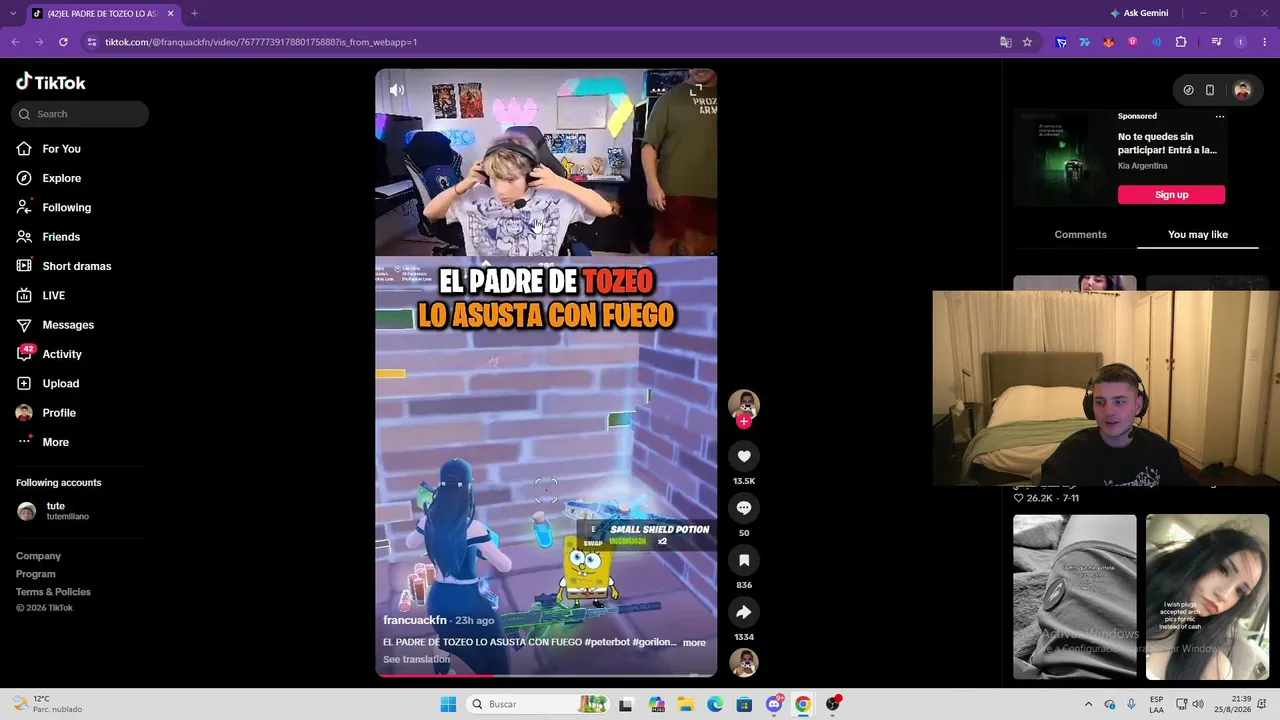Open the Friends page

click(x=61, y=237)
